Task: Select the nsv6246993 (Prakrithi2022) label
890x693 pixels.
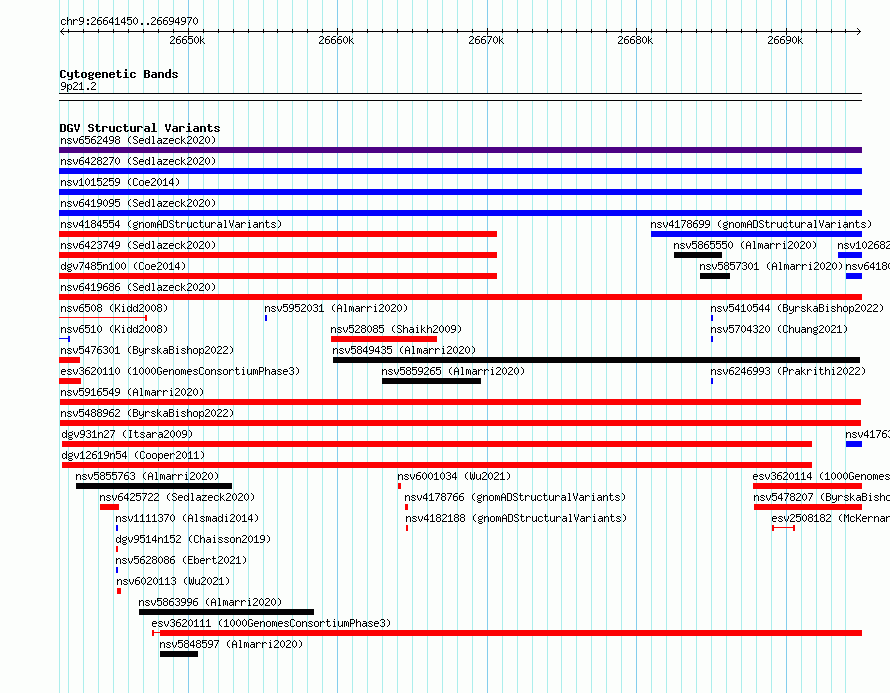Action: 788,371
